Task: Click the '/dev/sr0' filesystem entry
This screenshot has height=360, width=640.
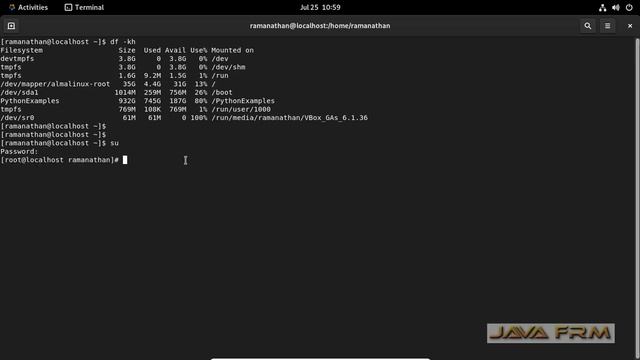Action: pos(17,118)
